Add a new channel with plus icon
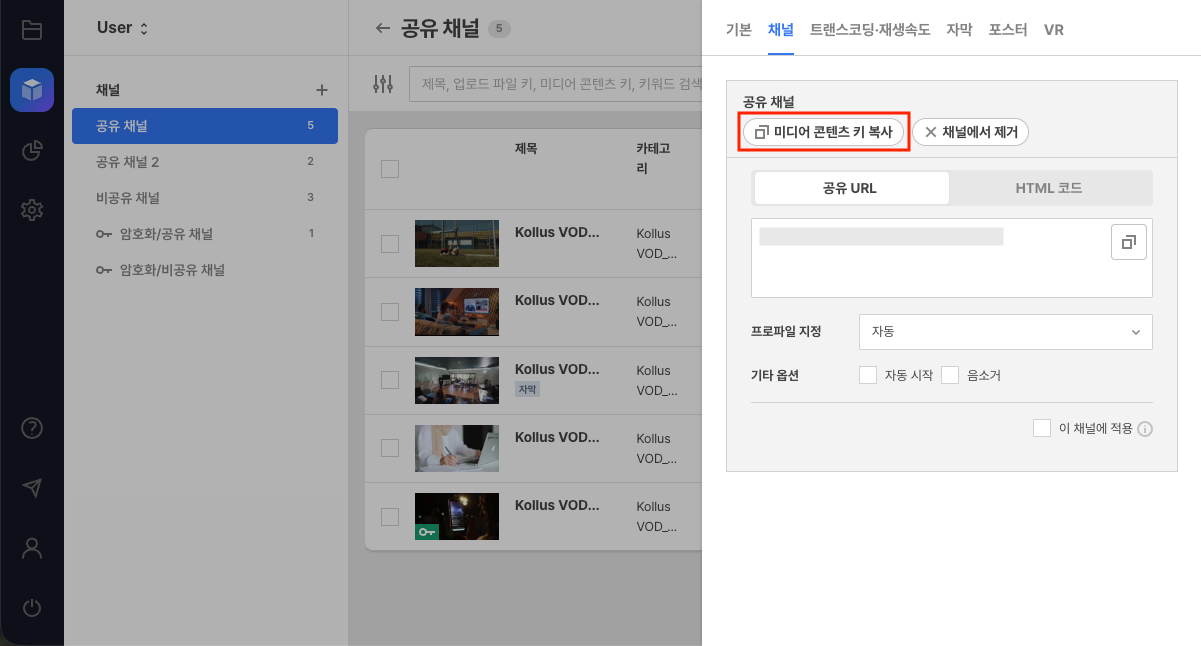Image resolution: width=1201 pixels, height=646 pixels. [322, 90]
